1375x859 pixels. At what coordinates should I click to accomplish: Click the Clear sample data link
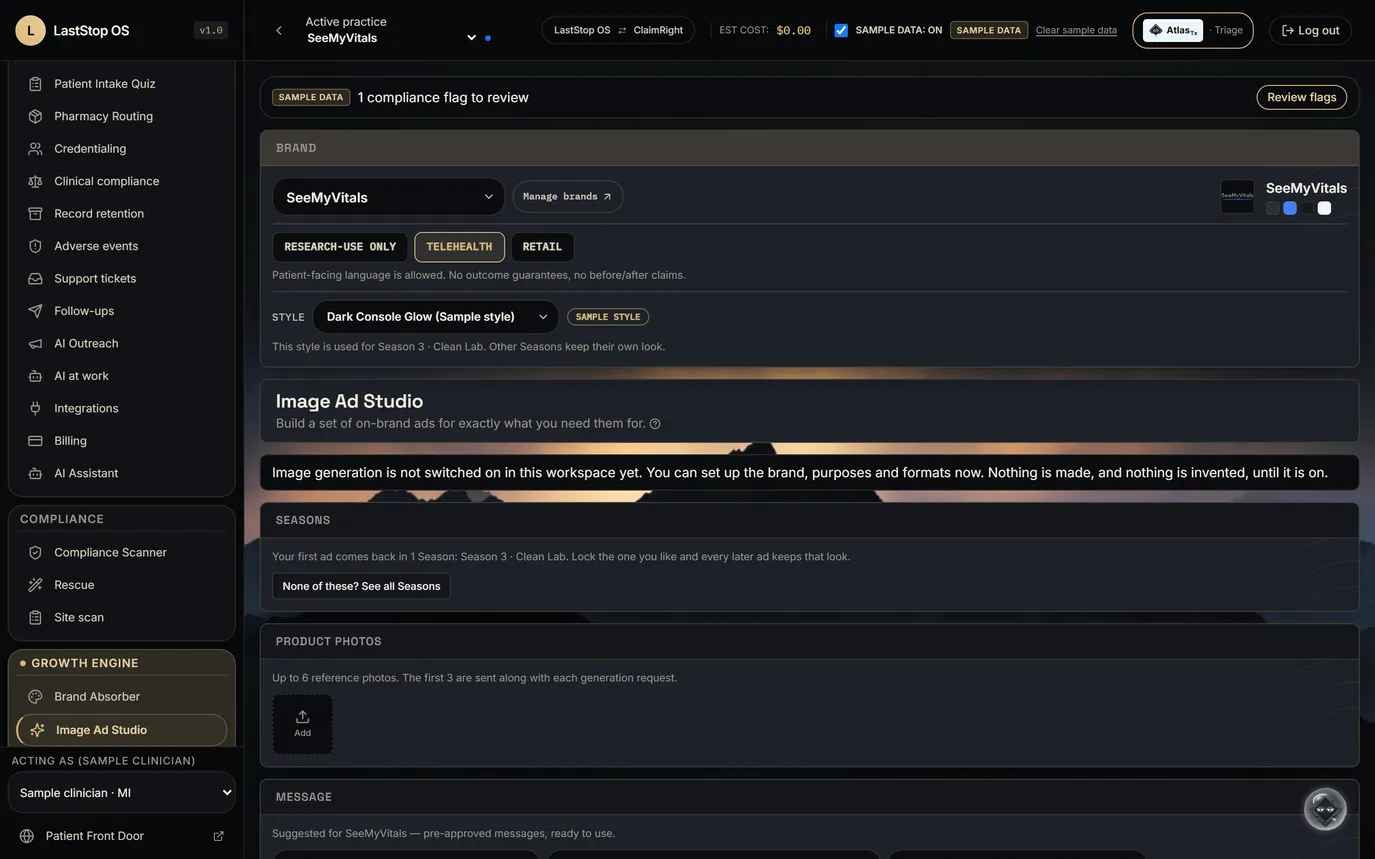coord(1076,30)
